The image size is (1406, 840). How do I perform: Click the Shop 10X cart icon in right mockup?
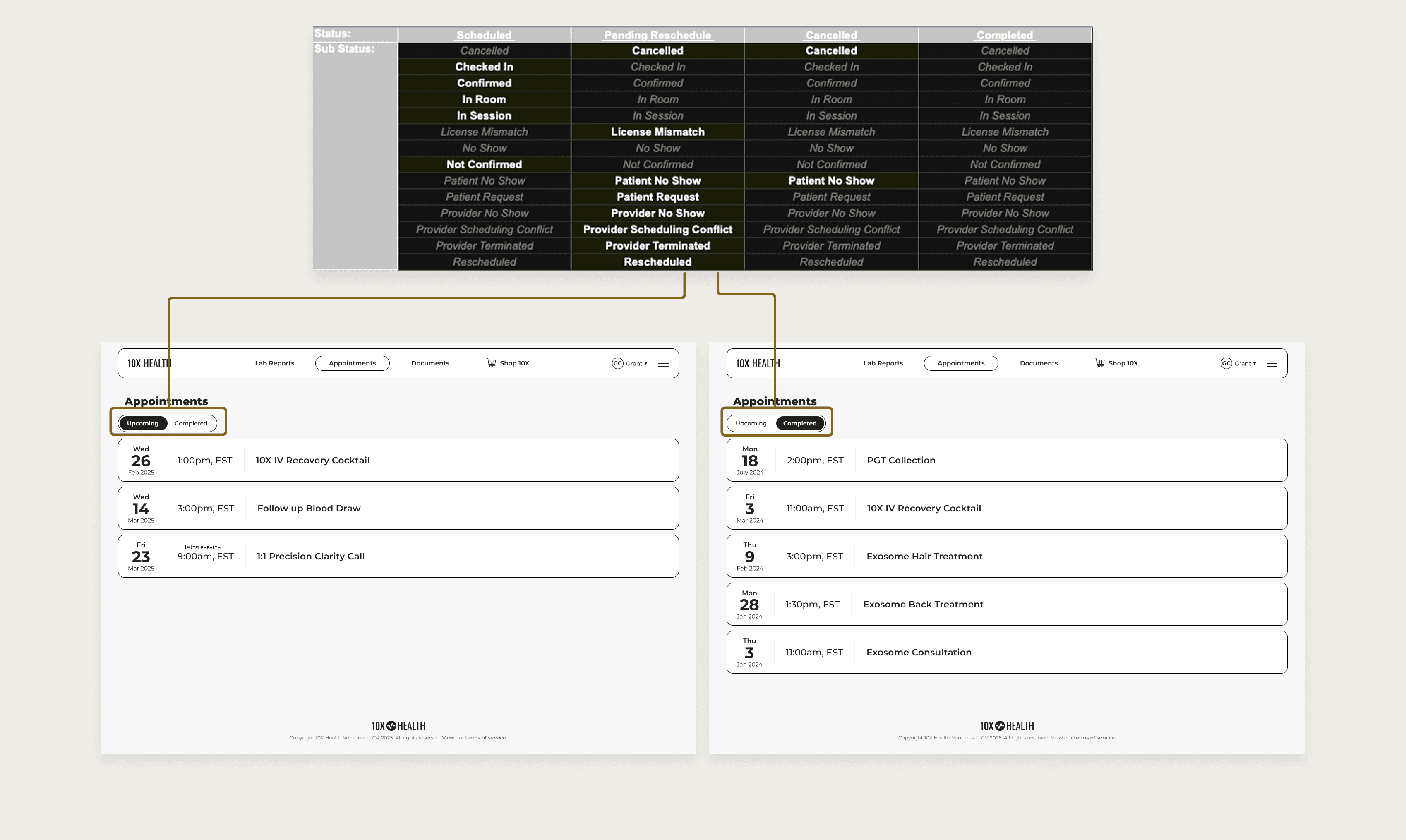[x=1099, y=363]
